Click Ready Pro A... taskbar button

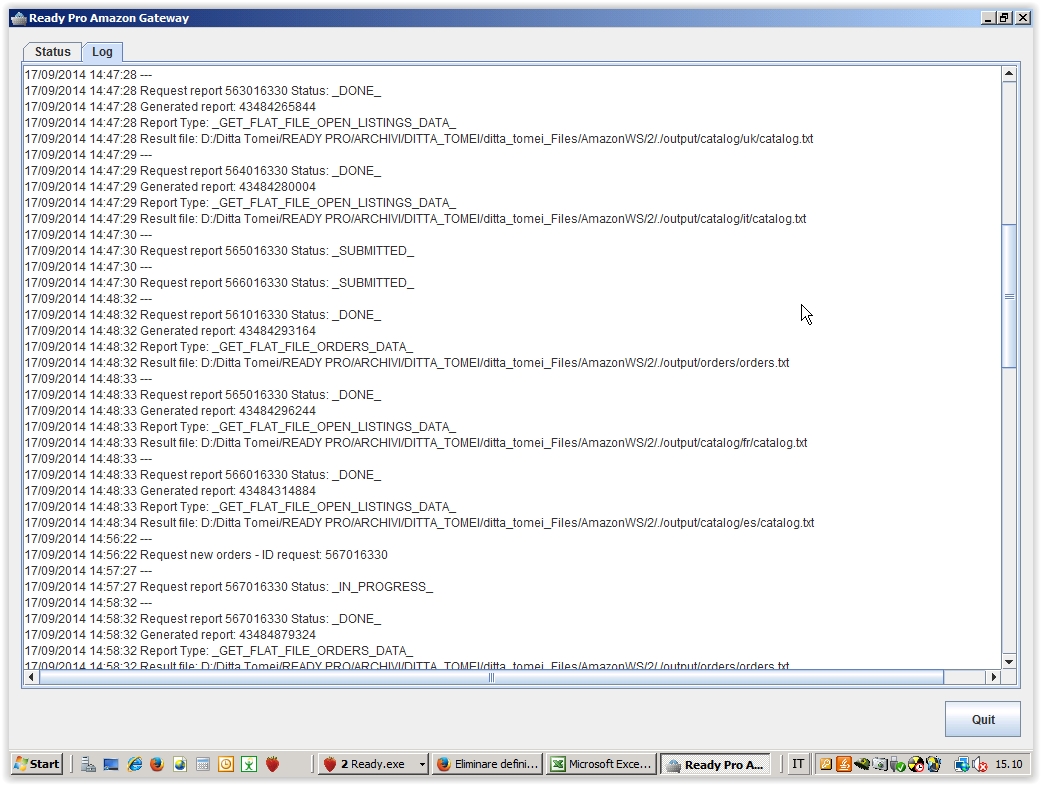point(716,764)
